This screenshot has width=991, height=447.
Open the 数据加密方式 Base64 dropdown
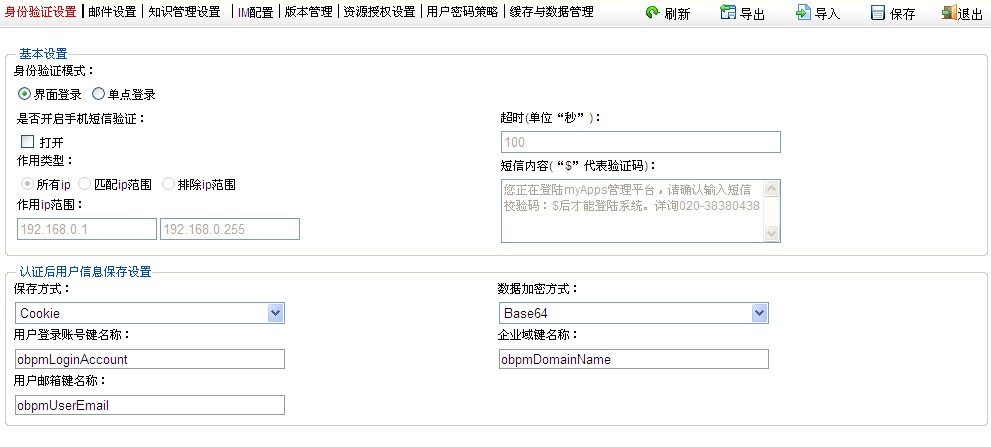click(x=759, y=313)
